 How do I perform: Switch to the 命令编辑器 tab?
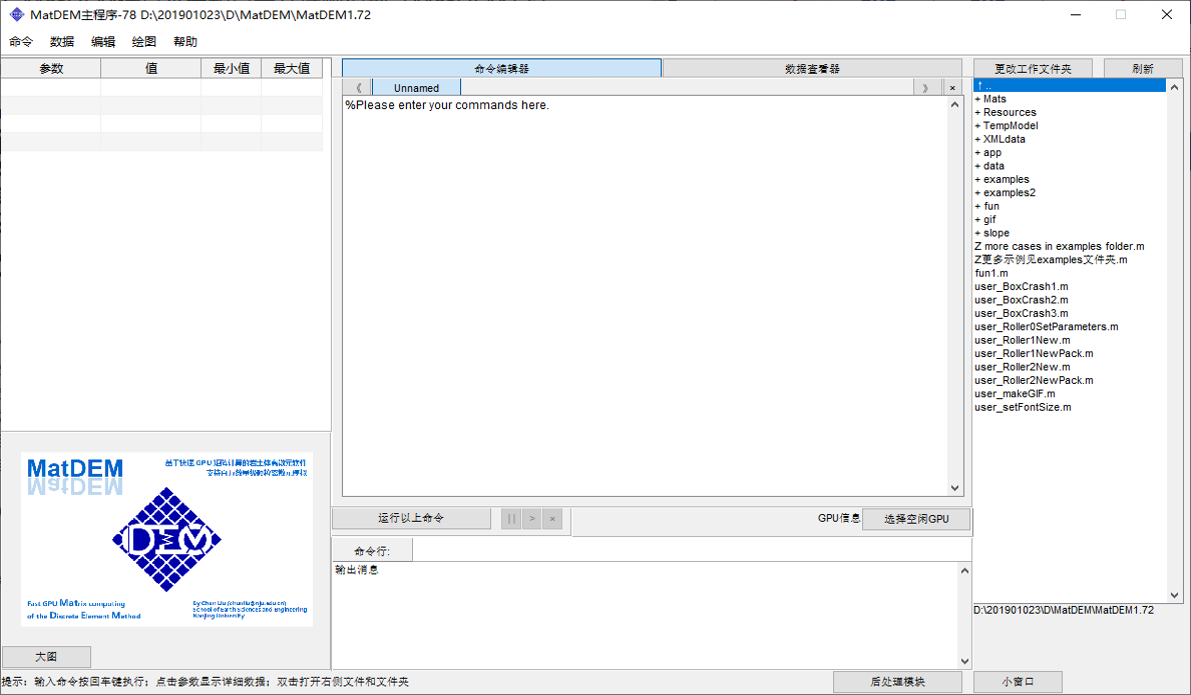click(501, 68)
